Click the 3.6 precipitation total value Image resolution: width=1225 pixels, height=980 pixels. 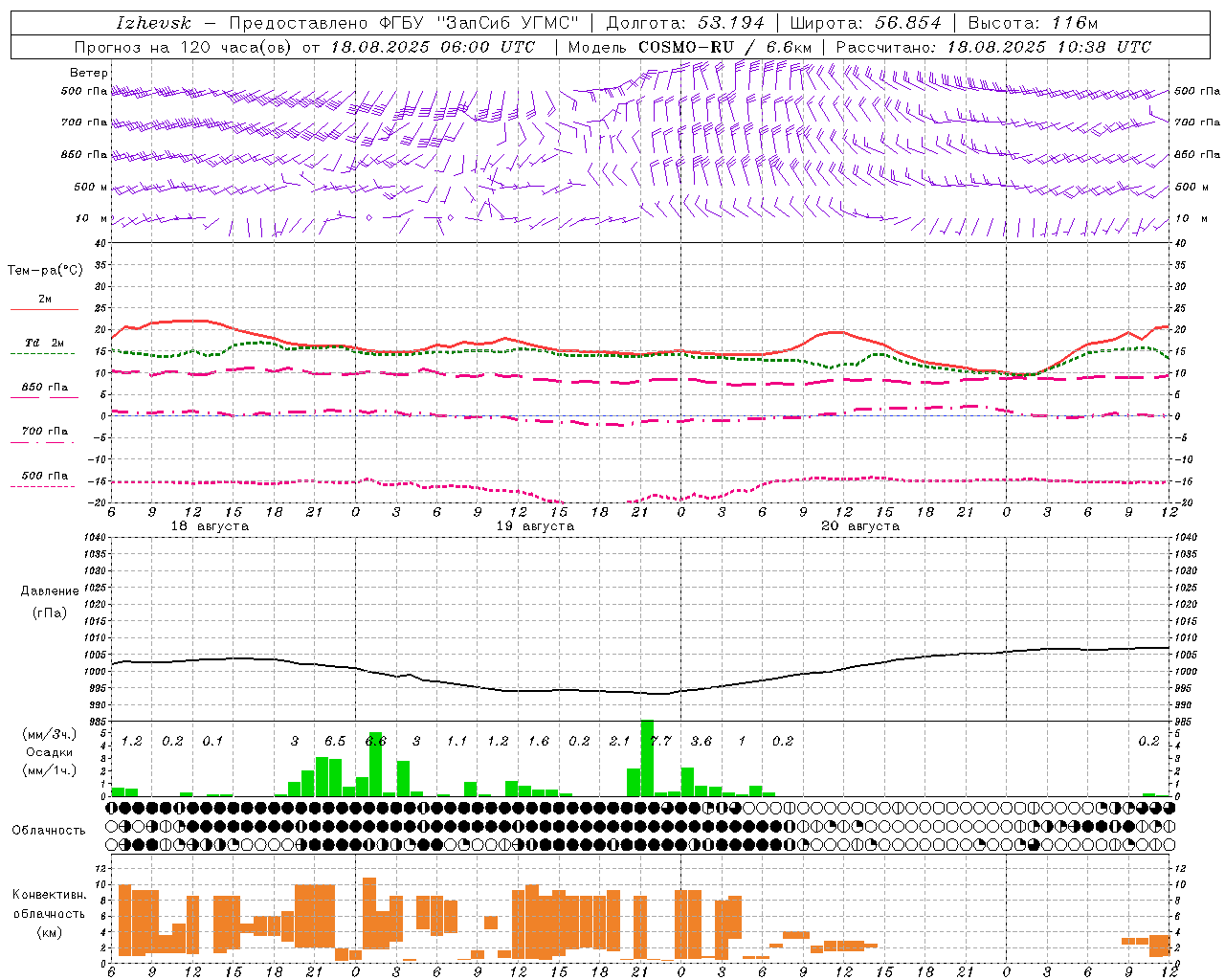tap(702, 742)
